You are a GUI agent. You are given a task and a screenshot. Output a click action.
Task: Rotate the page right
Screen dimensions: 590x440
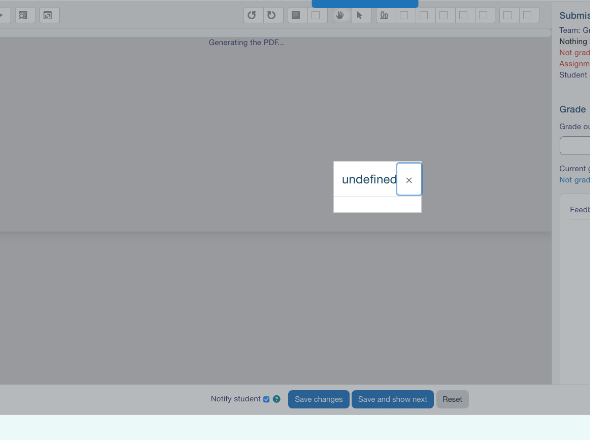[x=272, y=15]
